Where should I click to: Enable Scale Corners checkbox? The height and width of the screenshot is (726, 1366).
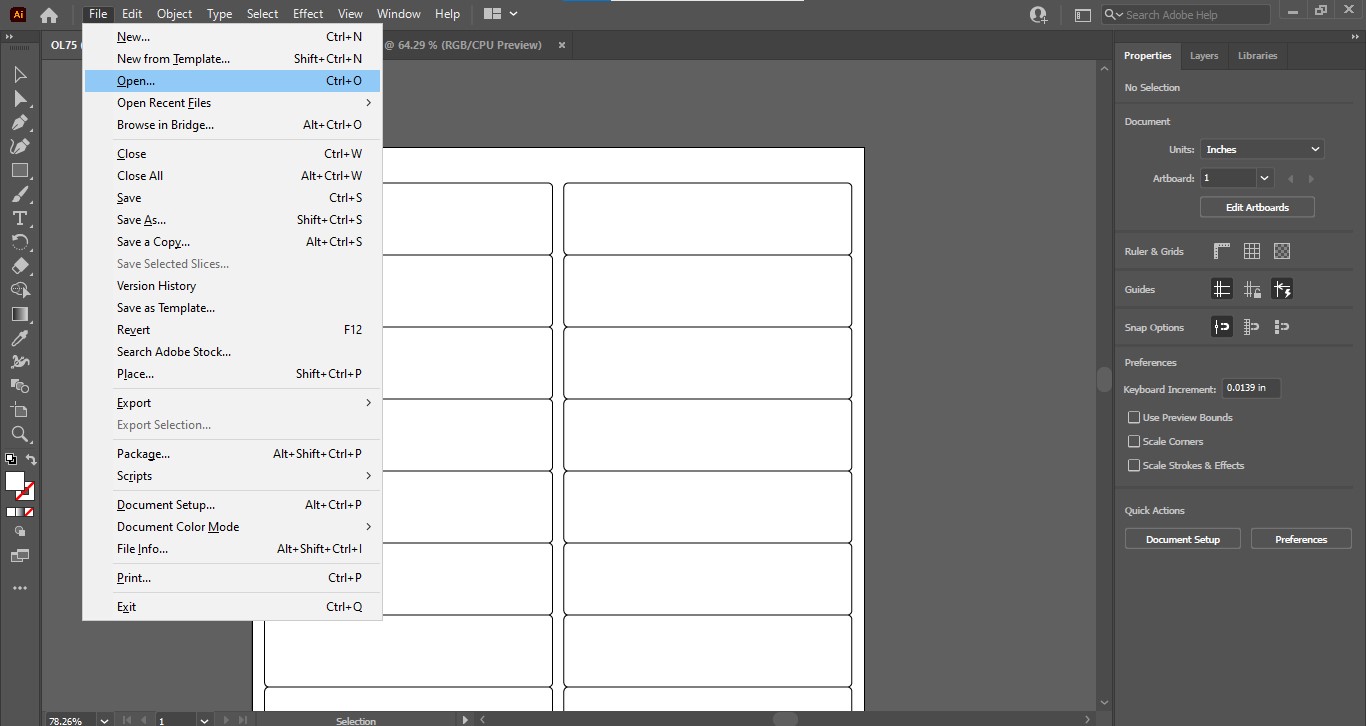coord(1134,441)
